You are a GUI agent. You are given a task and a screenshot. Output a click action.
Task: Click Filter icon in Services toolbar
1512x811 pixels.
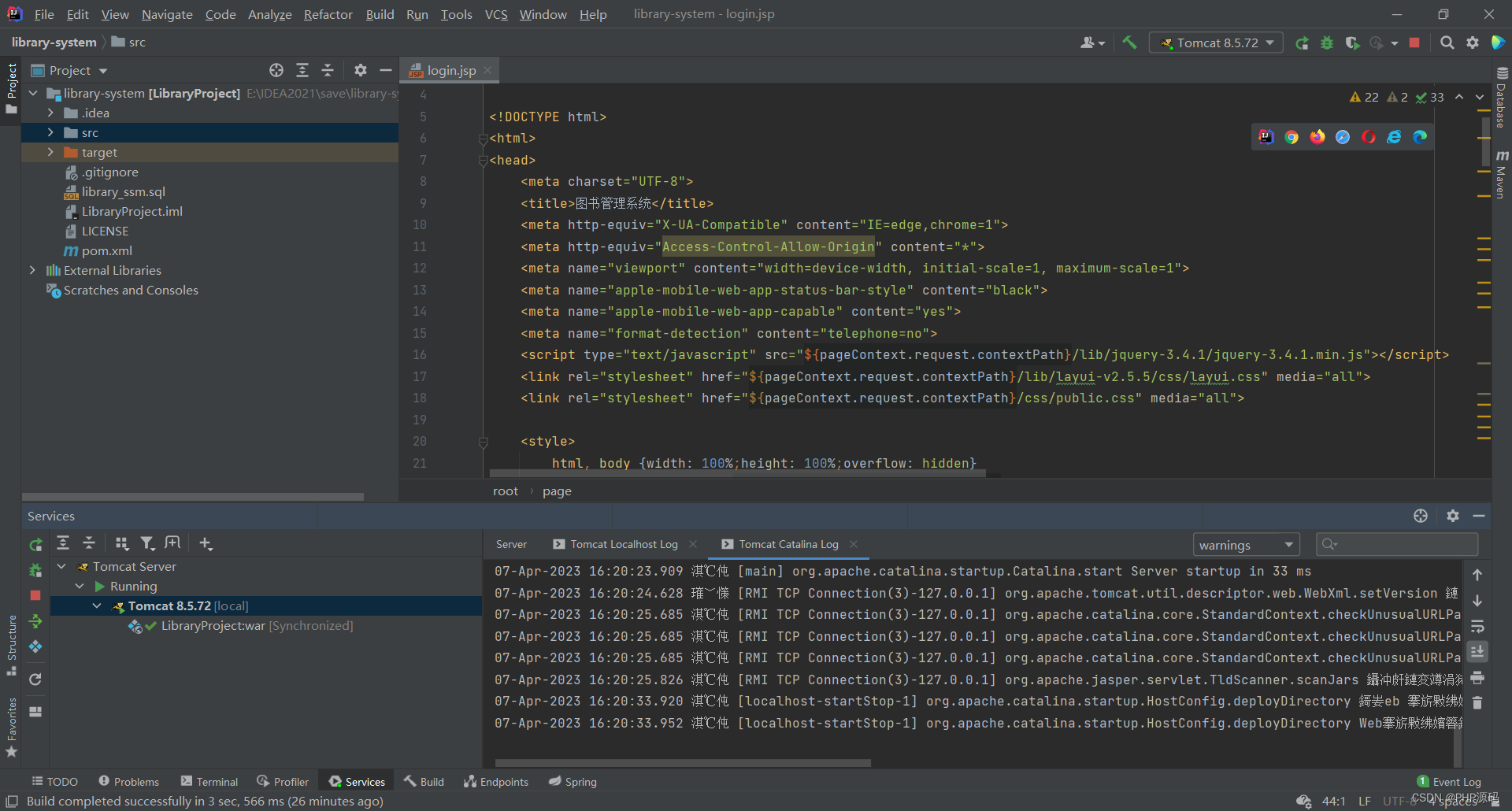(147, 543)
